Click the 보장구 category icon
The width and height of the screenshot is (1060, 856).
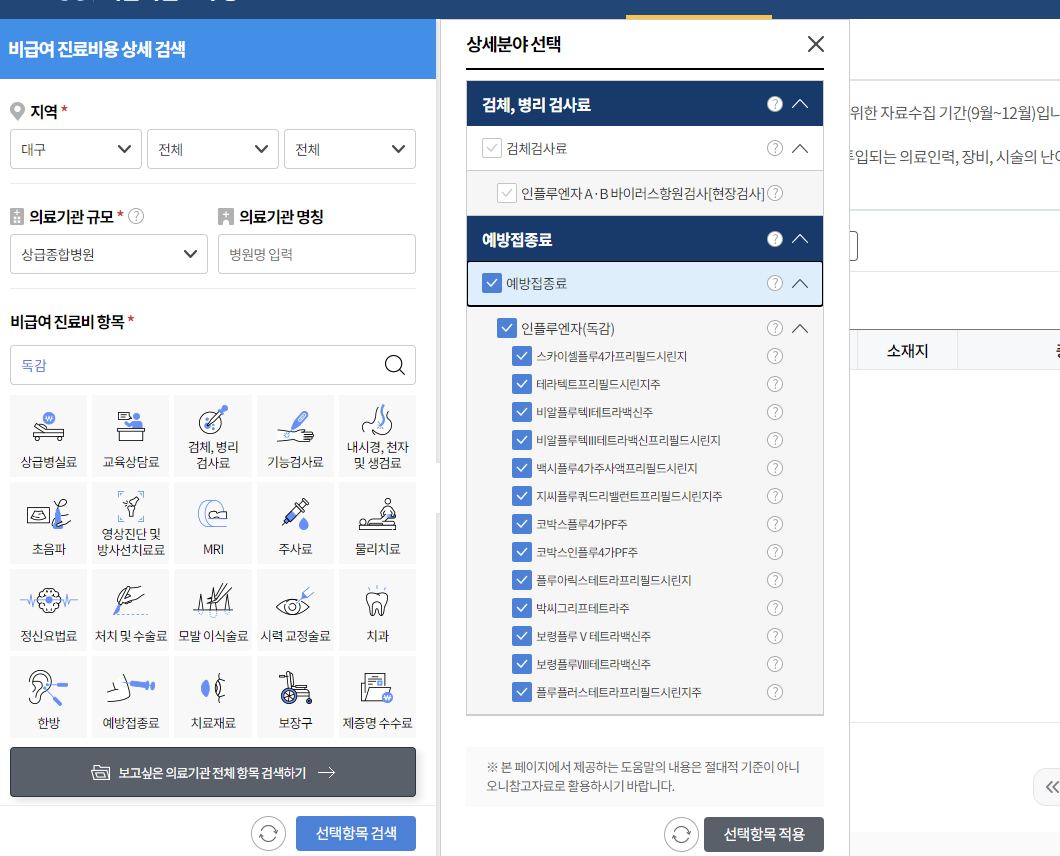pyautogui.click(x=295, y=696)
